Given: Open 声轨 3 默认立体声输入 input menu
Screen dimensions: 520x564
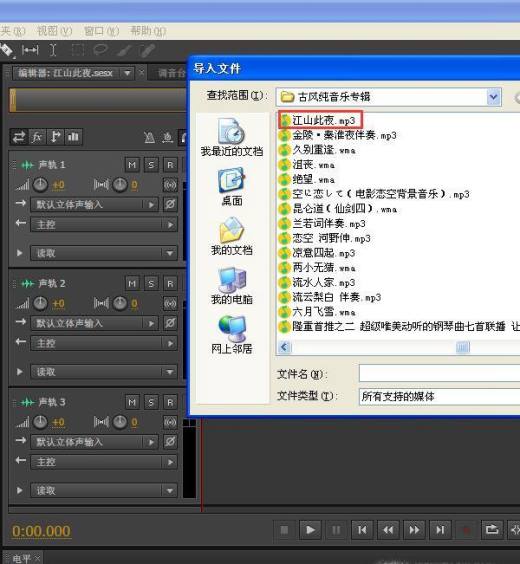Looking at the screenshot, I should pos(95,442).
